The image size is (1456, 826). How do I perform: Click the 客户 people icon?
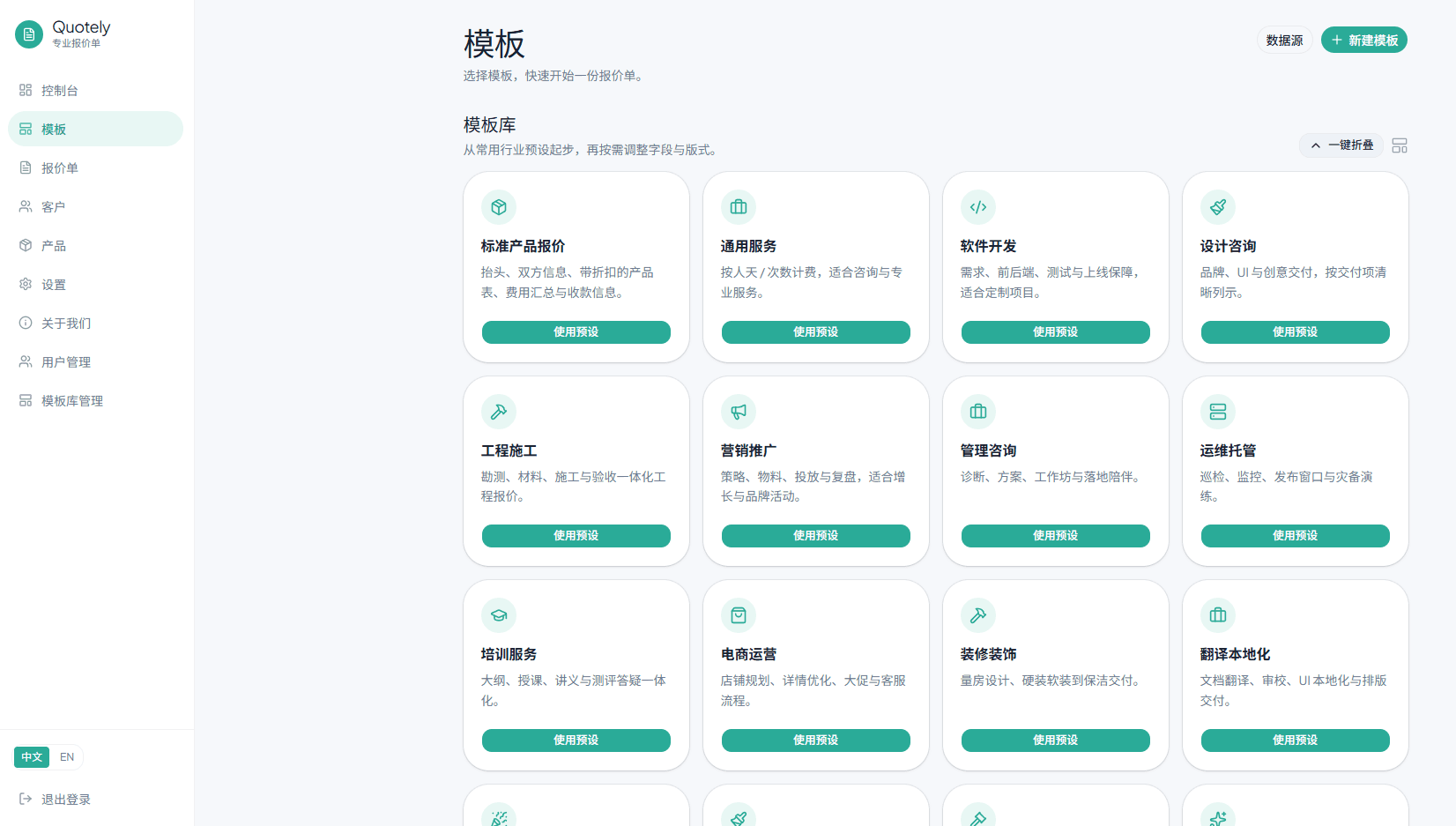click(26, 206)
